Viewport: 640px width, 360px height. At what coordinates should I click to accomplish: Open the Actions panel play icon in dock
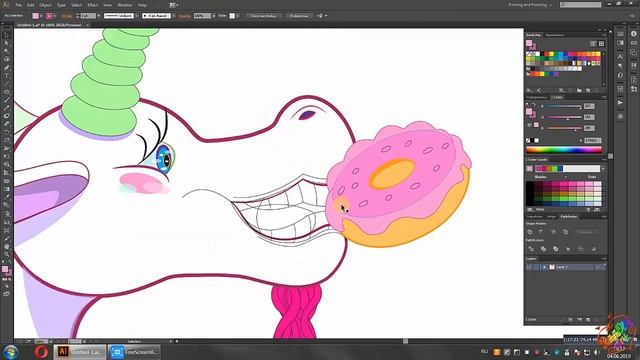pos(620,102)
